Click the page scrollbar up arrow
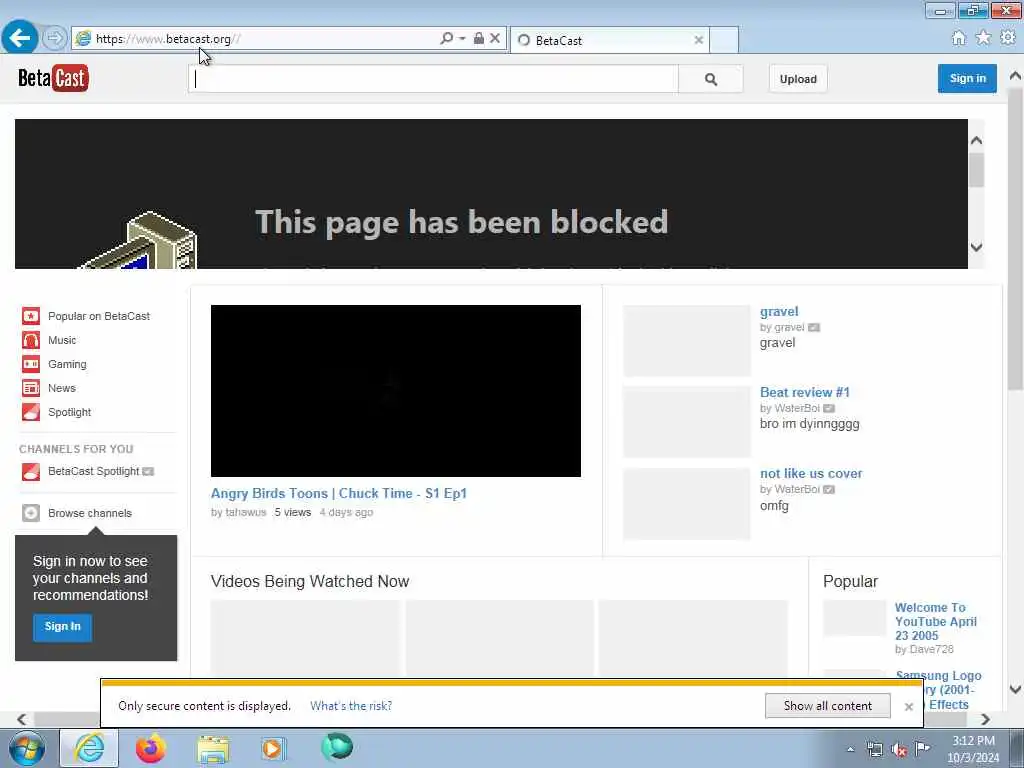Screen dimensions: 1024x768 tap(1015, 76)
